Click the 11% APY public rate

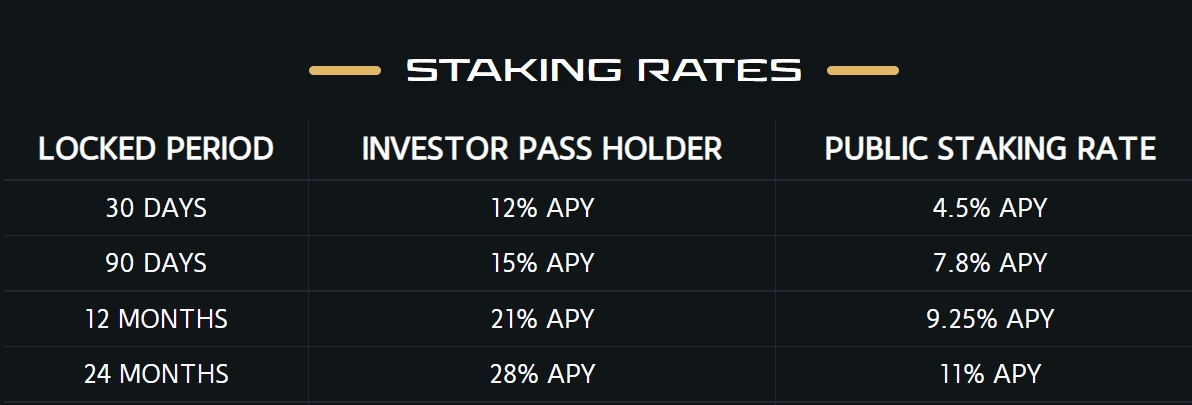point(991,374)
